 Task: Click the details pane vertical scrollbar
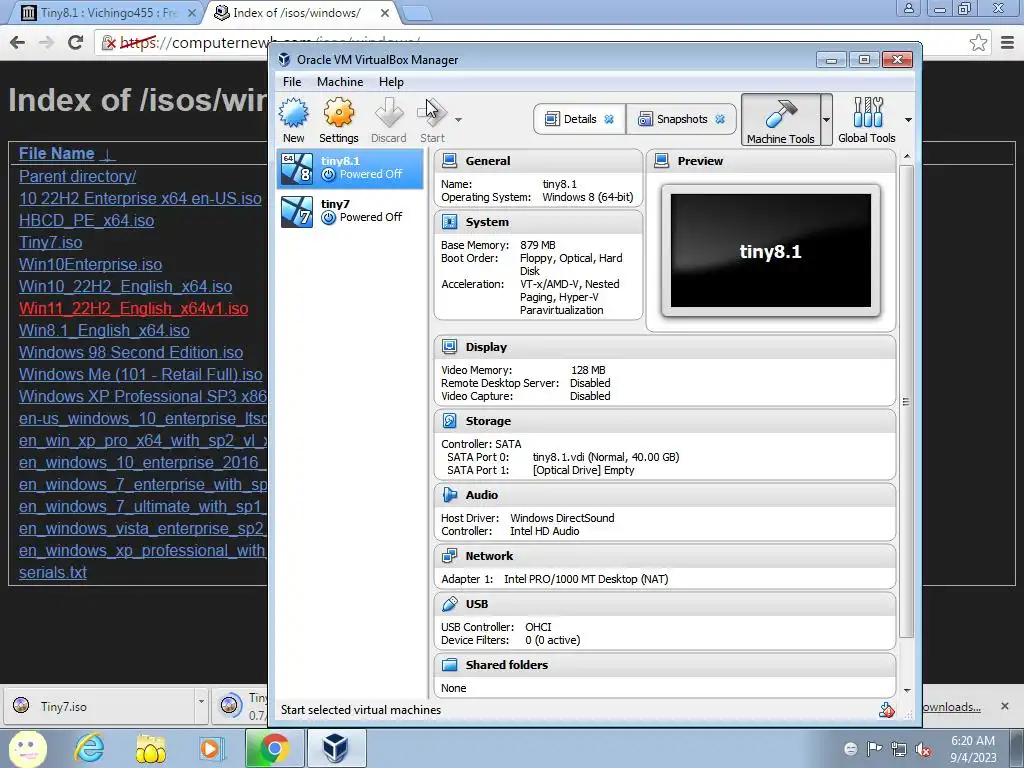tap(906, 402)
